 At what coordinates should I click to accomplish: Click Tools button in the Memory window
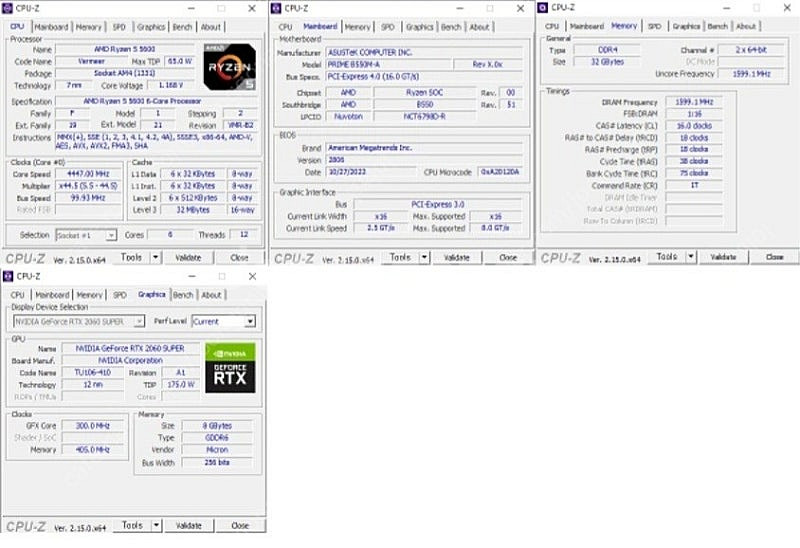[666, 256]
